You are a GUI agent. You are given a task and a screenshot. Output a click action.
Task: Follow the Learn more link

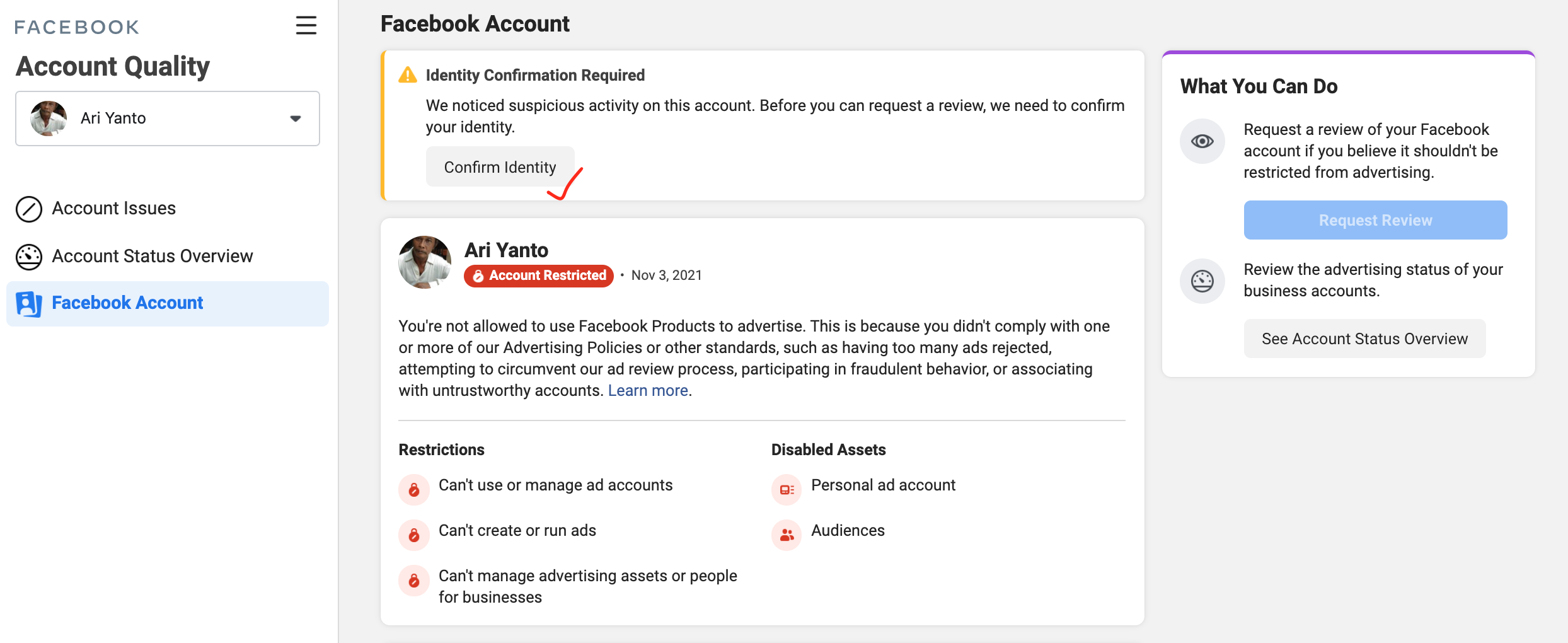point(647,391)
